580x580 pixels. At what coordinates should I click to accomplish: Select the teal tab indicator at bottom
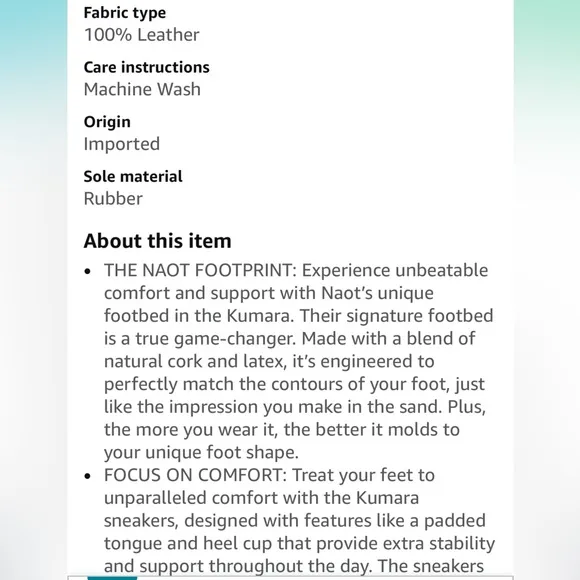pyautogui.click(x=112, y=578)
